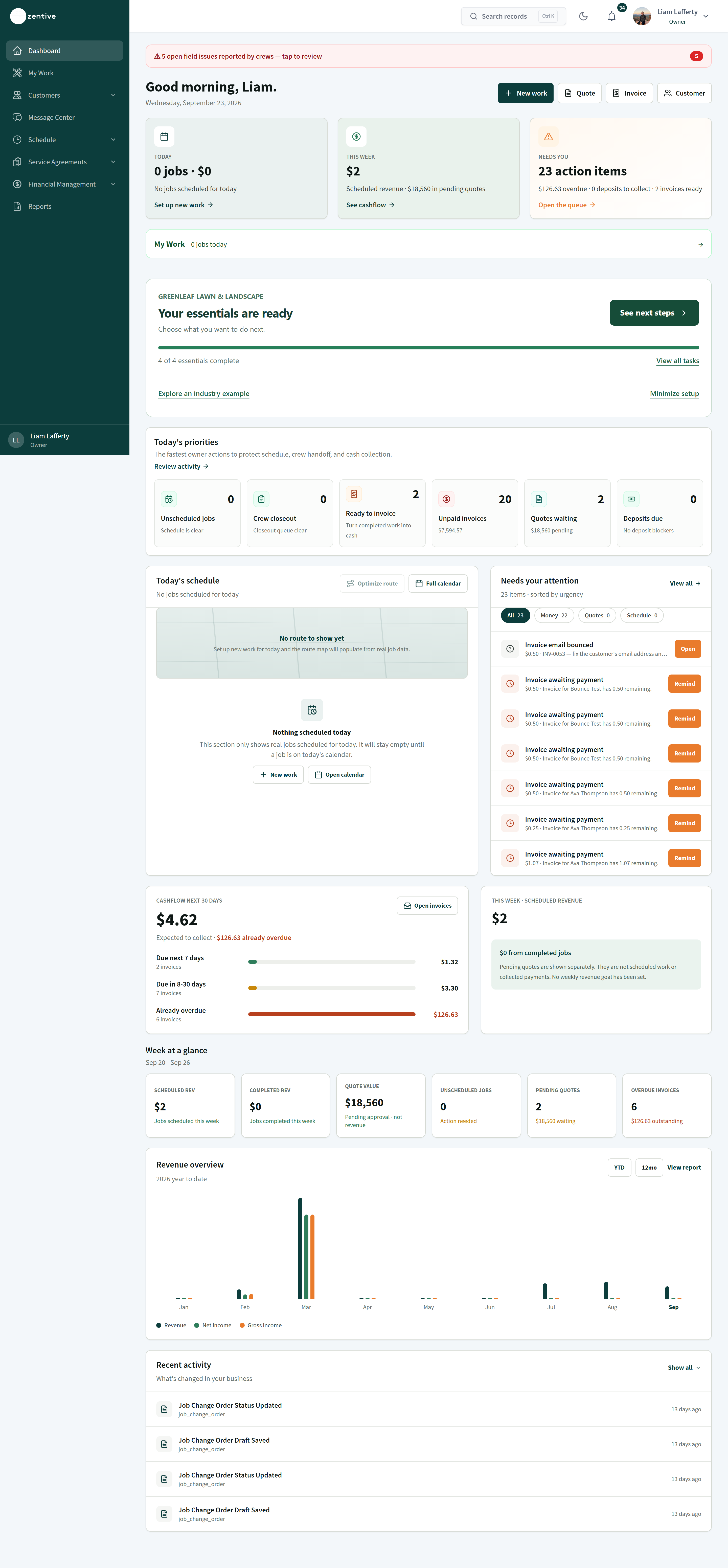
Task: Select the All 23 filter tab
Action: (516, 615)
